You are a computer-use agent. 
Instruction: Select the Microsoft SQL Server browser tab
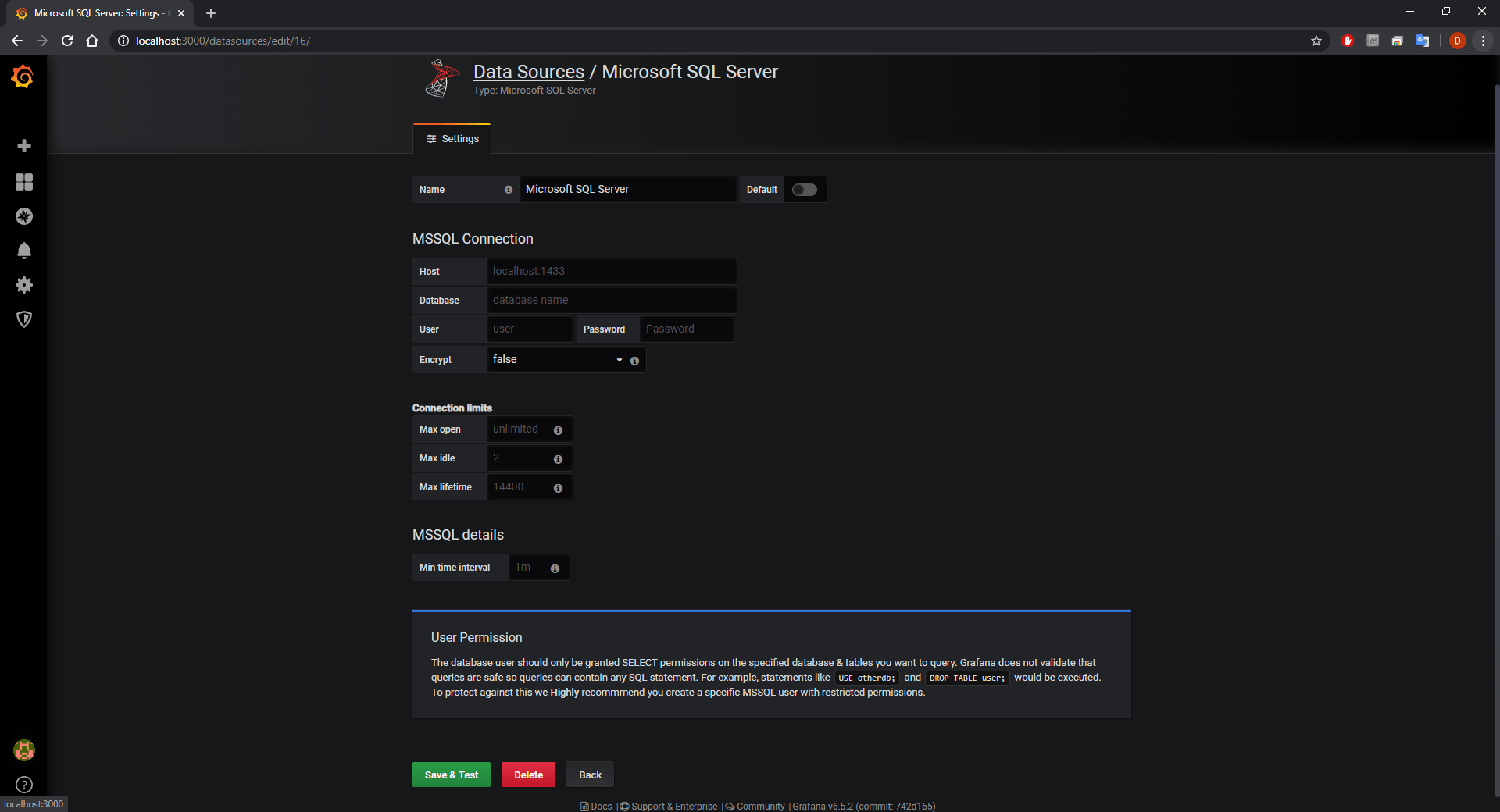point(100,13)
